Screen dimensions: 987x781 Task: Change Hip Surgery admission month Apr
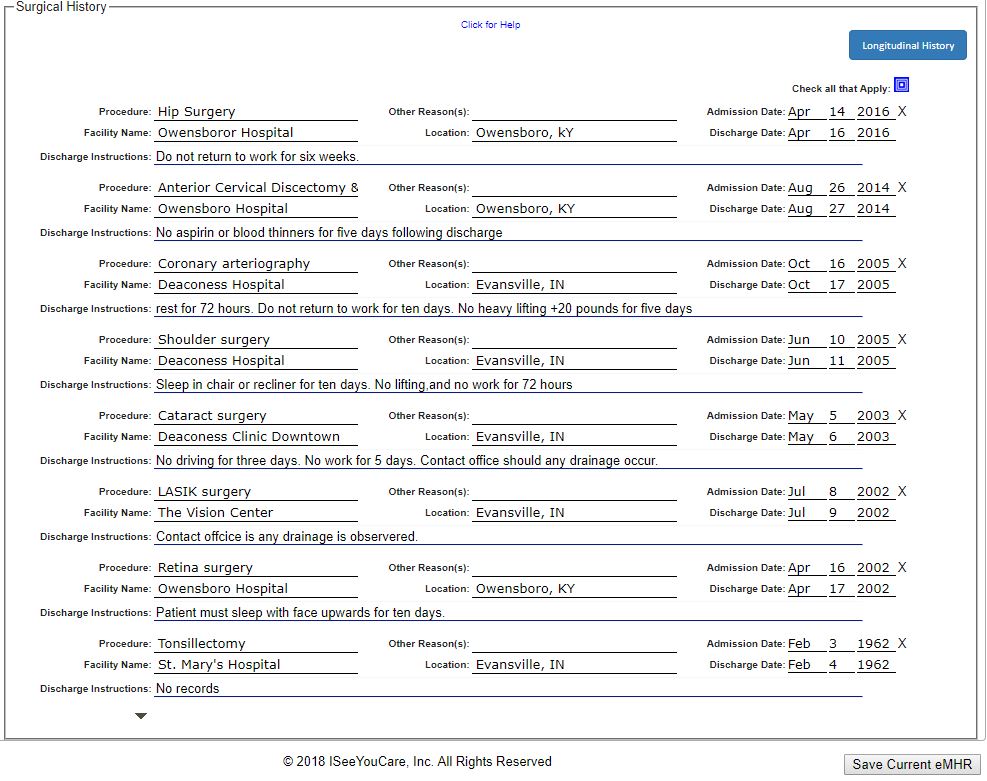click(806, 111)
